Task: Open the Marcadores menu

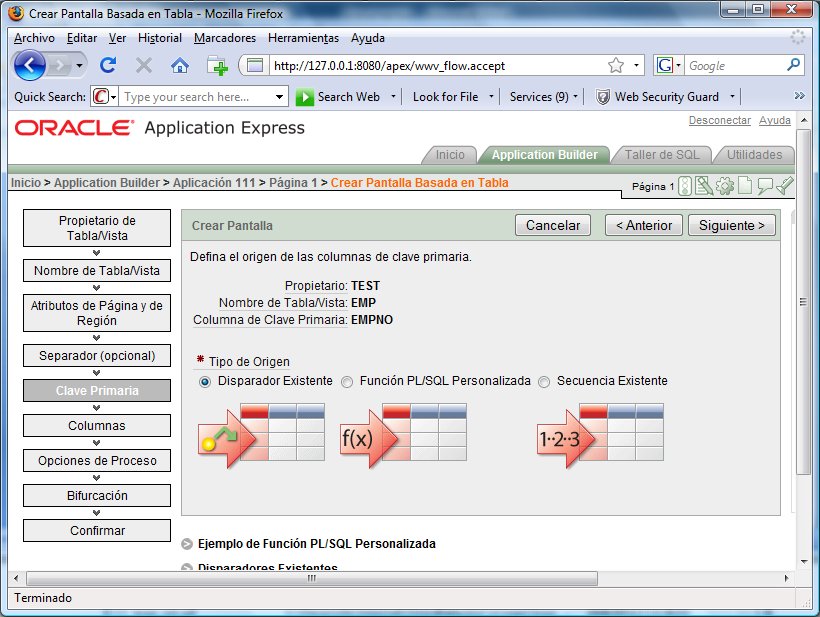Action: pos(225,38)
